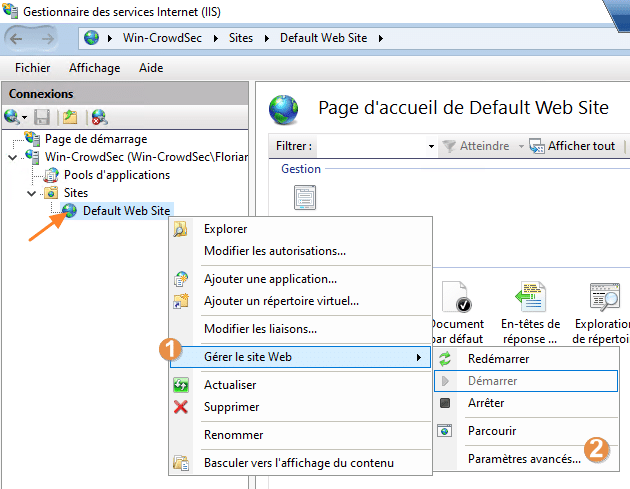Open En-têtes de réponse feature icon
The width and height of the screenshot is (630, 489).
click(530, 298)
